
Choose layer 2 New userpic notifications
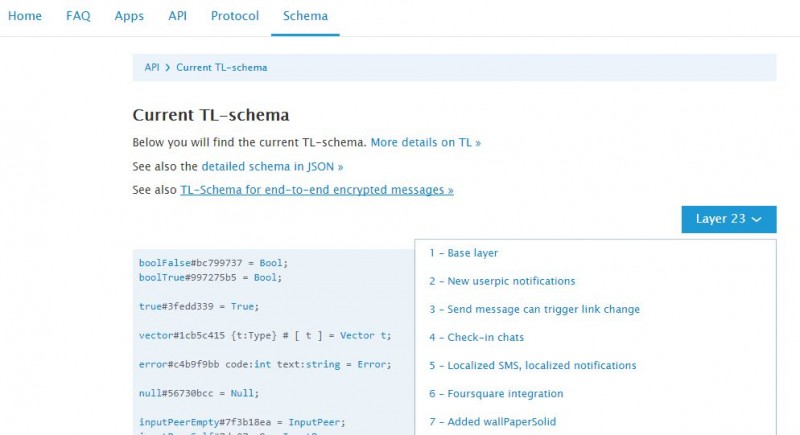[502, 281]
